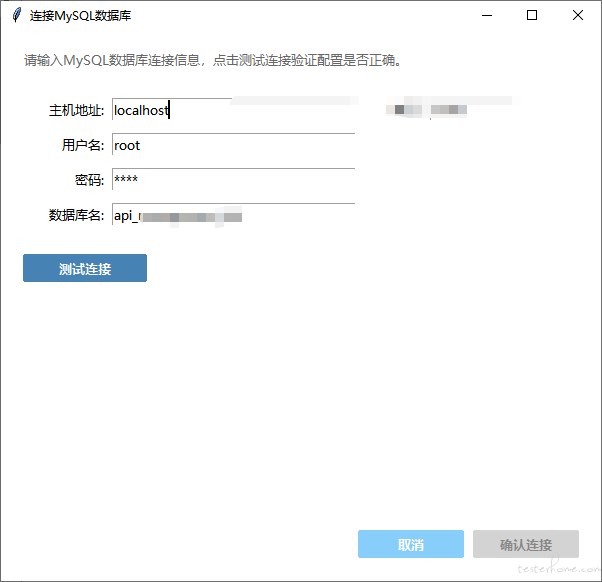Viewport: 602px width, 582px height.
Task: Click the 数据库名 label
Action: click(76, 215)
